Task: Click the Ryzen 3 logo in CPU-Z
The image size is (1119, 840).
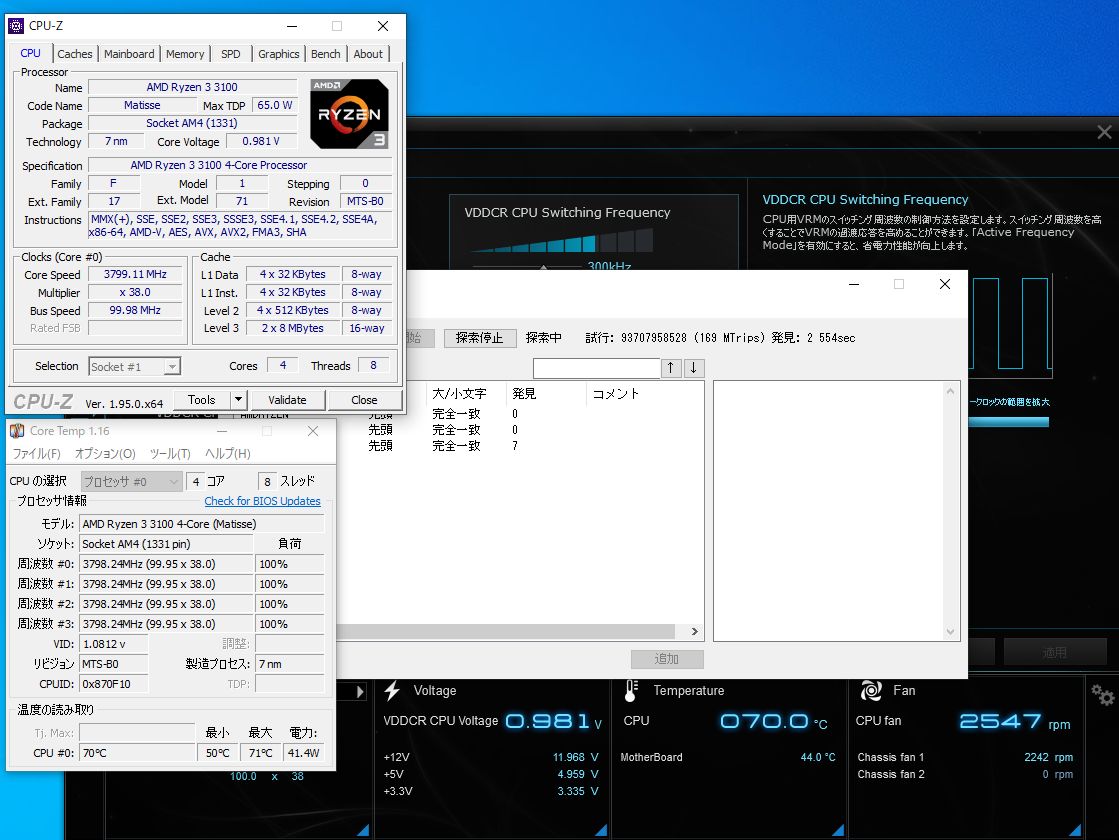Action: [350, 114]
